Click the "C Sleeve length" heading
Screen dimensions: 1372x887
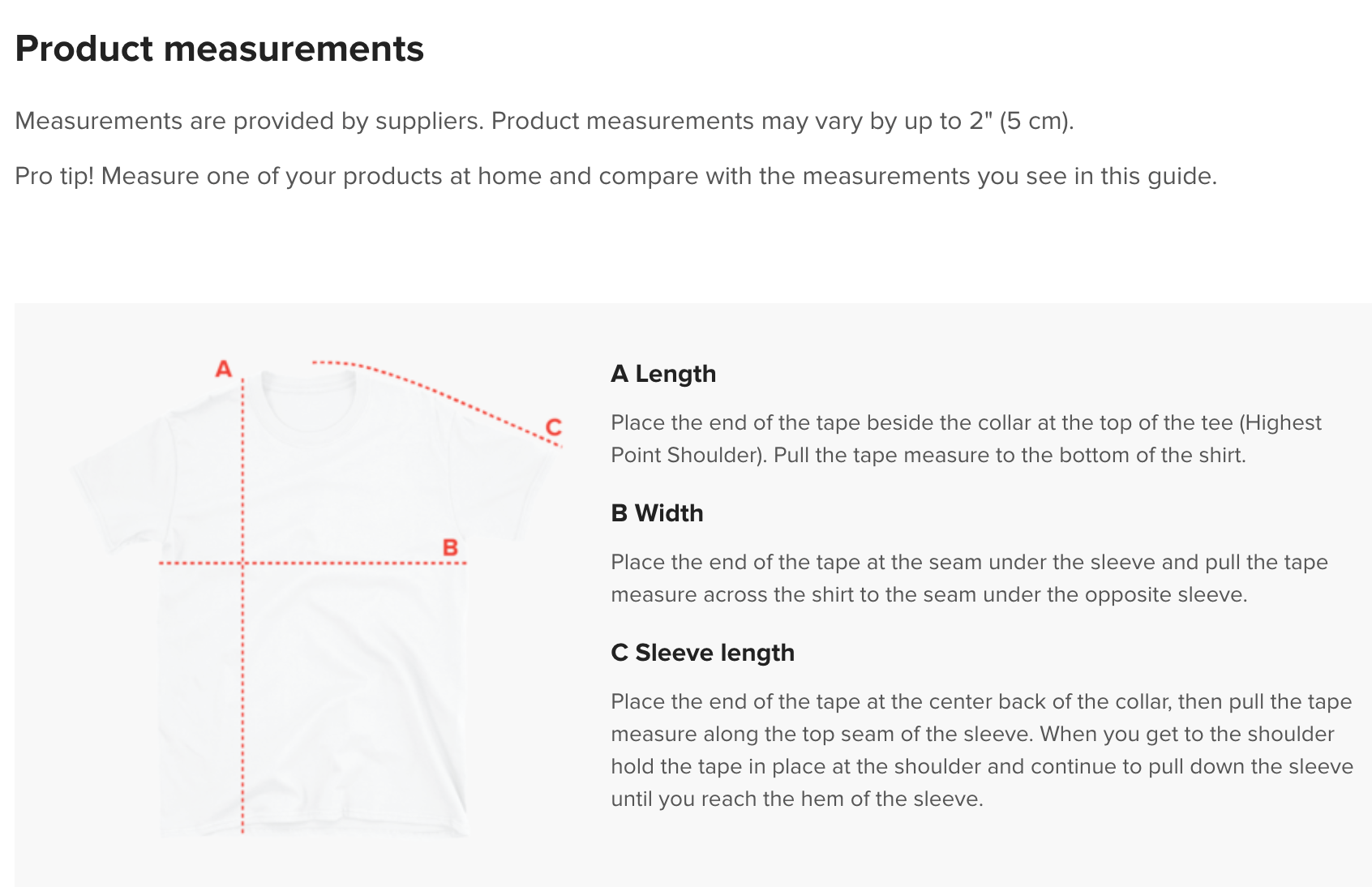(x=702, y=653)
